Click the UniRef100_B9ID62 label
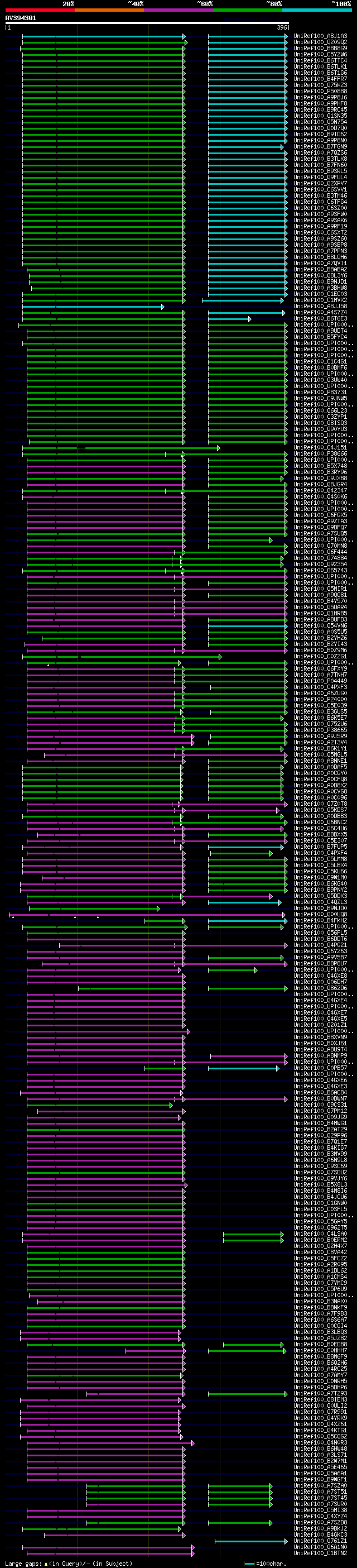The height and width of the screenshot is (1568, 357). tap(321, 134)
